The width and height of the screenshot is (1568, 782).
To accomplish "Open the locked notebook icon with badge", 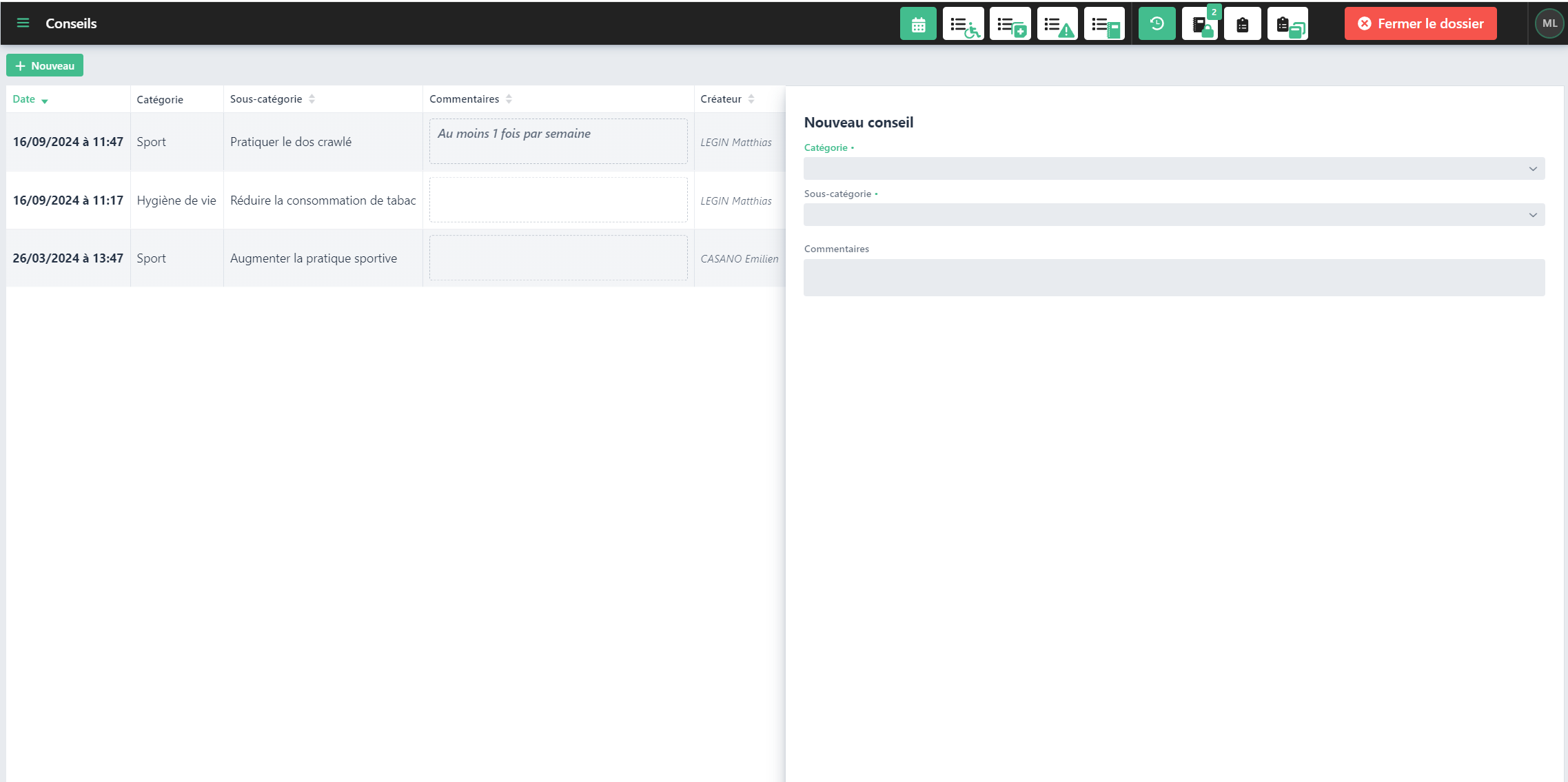I will 1201,24.
